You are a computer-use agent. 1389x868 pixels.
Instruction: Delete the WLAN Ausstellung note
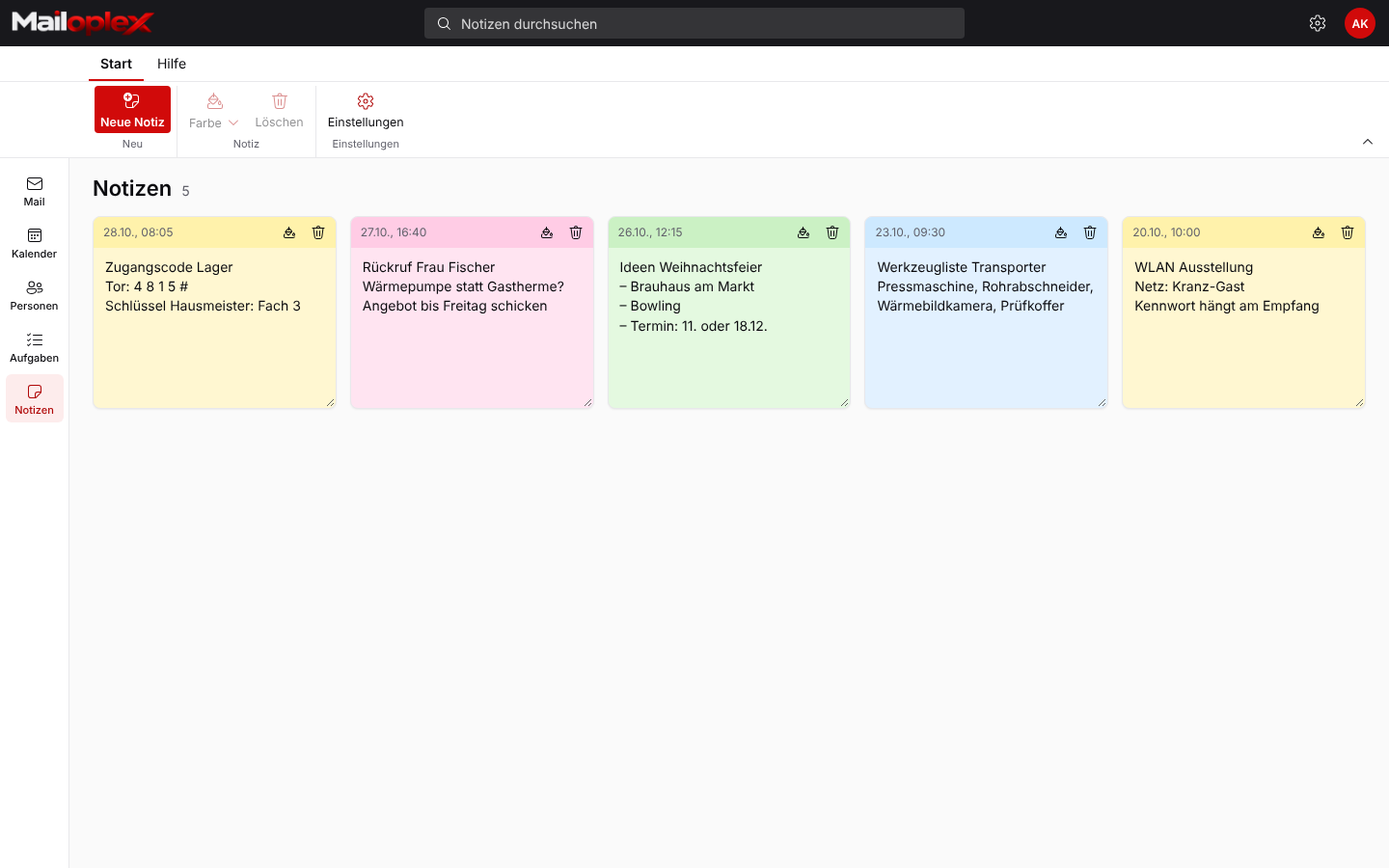point(1348,232)
